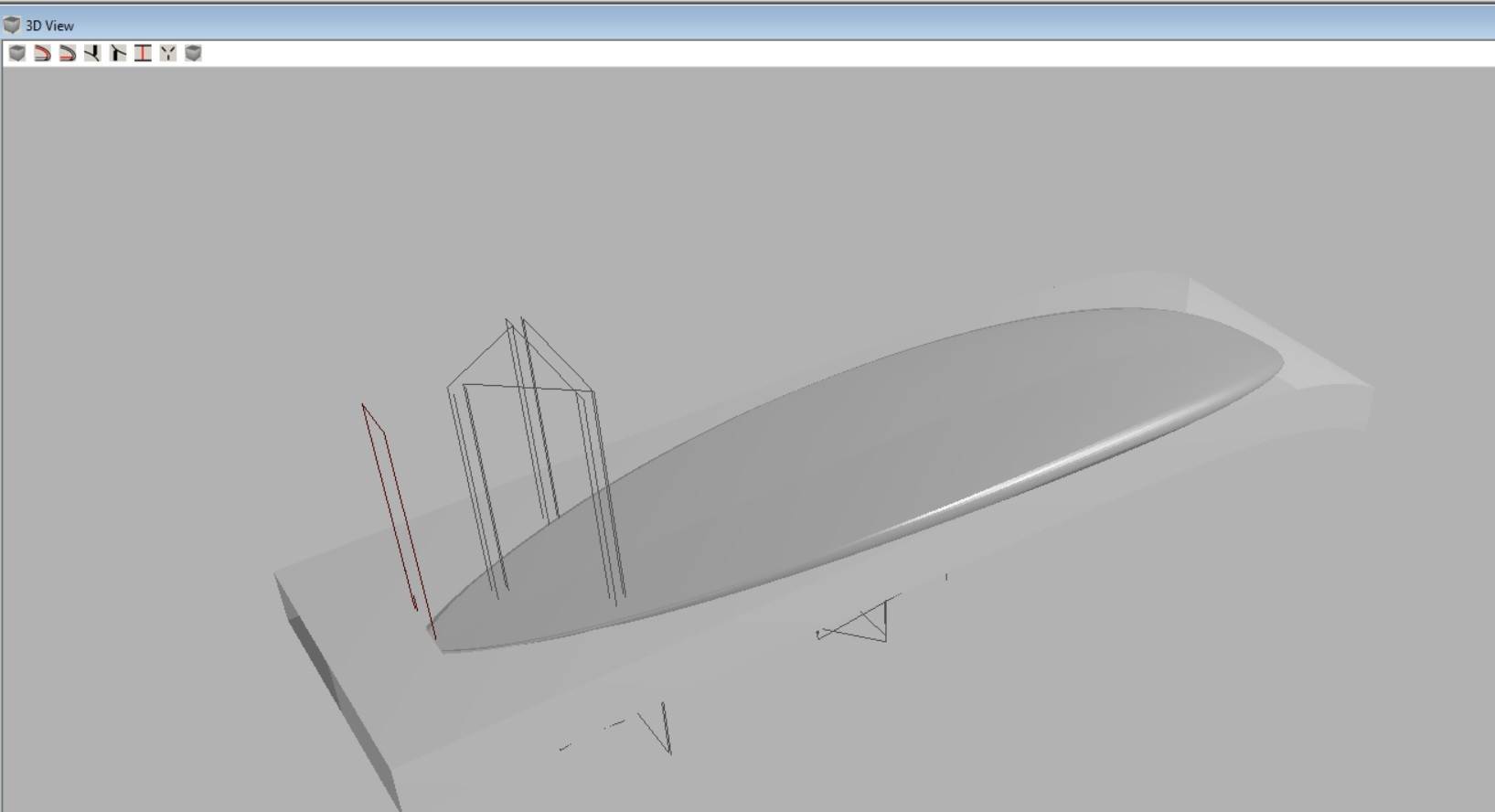Viewport: 1495px width, 812px height.
Task: Click the Y-shaped toolbar icon
Action: 167,53
